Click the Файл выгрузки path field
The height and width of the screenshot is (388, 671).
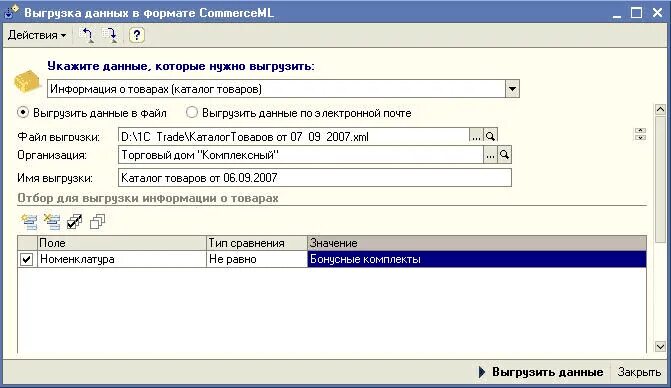tap(294, 136)
